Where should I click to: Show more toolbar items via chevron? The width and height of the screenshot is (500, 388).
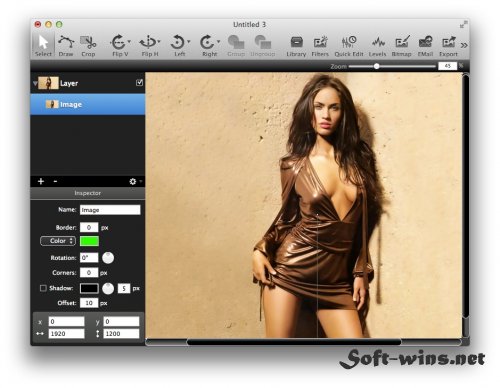point(464,45)
